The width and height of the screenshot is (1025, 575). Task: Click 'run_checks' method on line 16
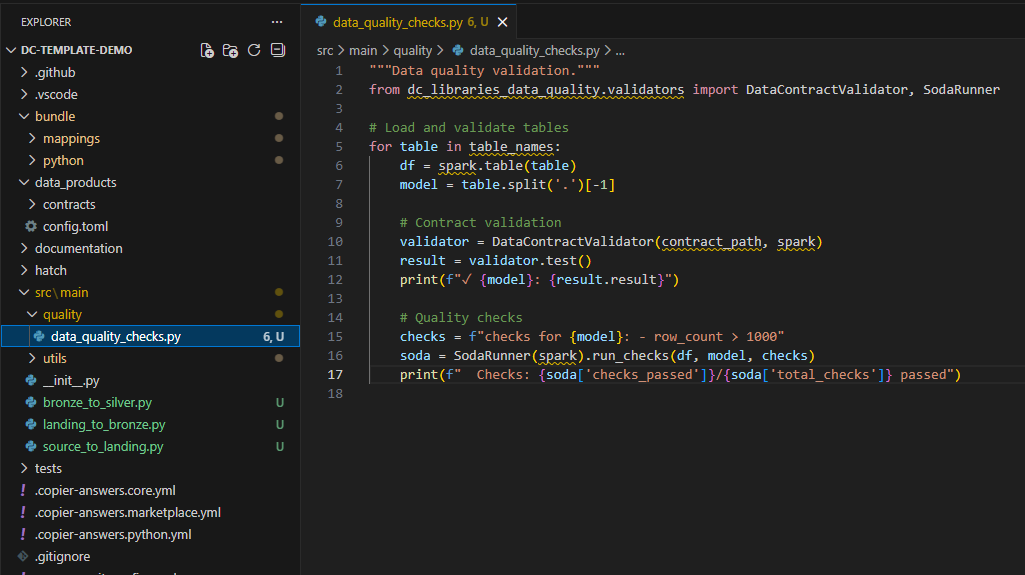[x=630, y=355]
